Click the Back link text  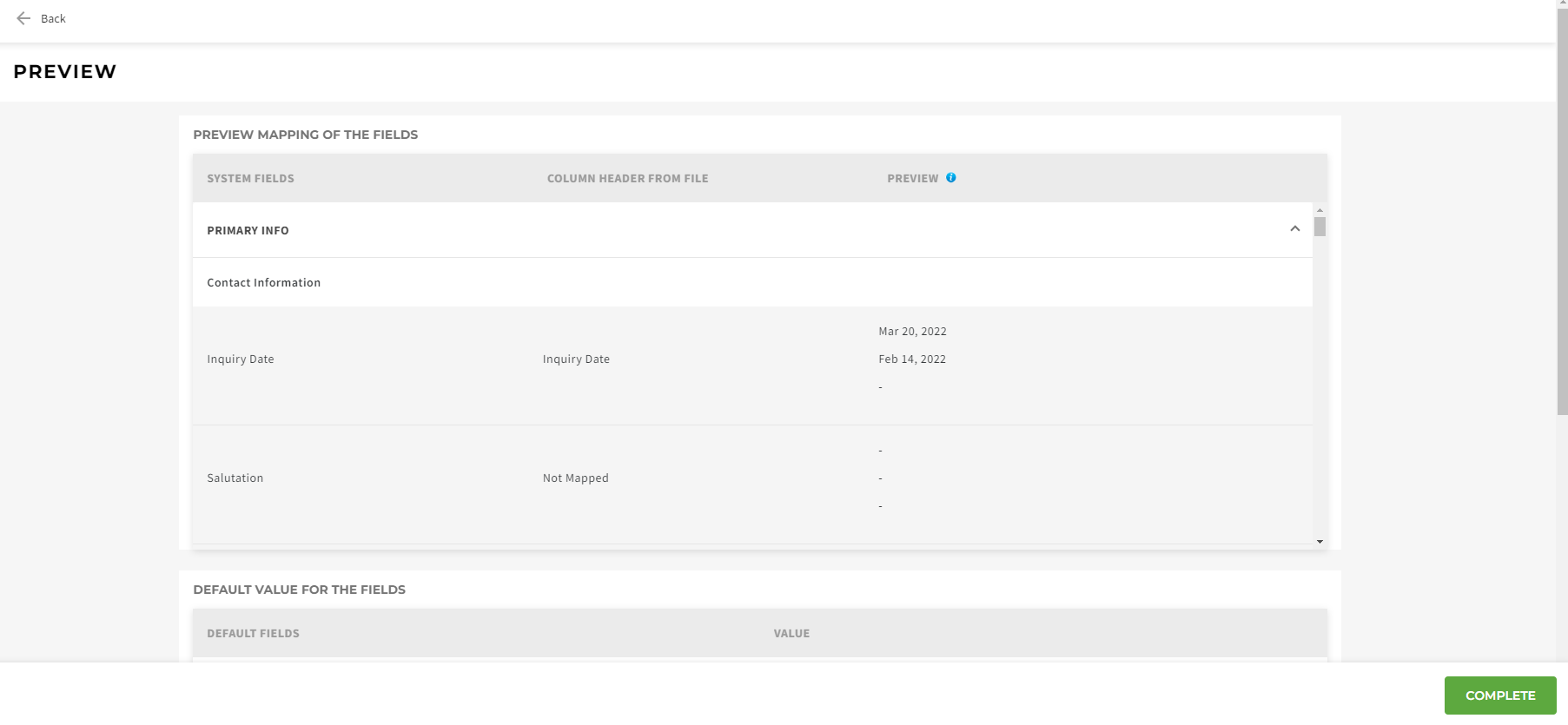point(53,18)
